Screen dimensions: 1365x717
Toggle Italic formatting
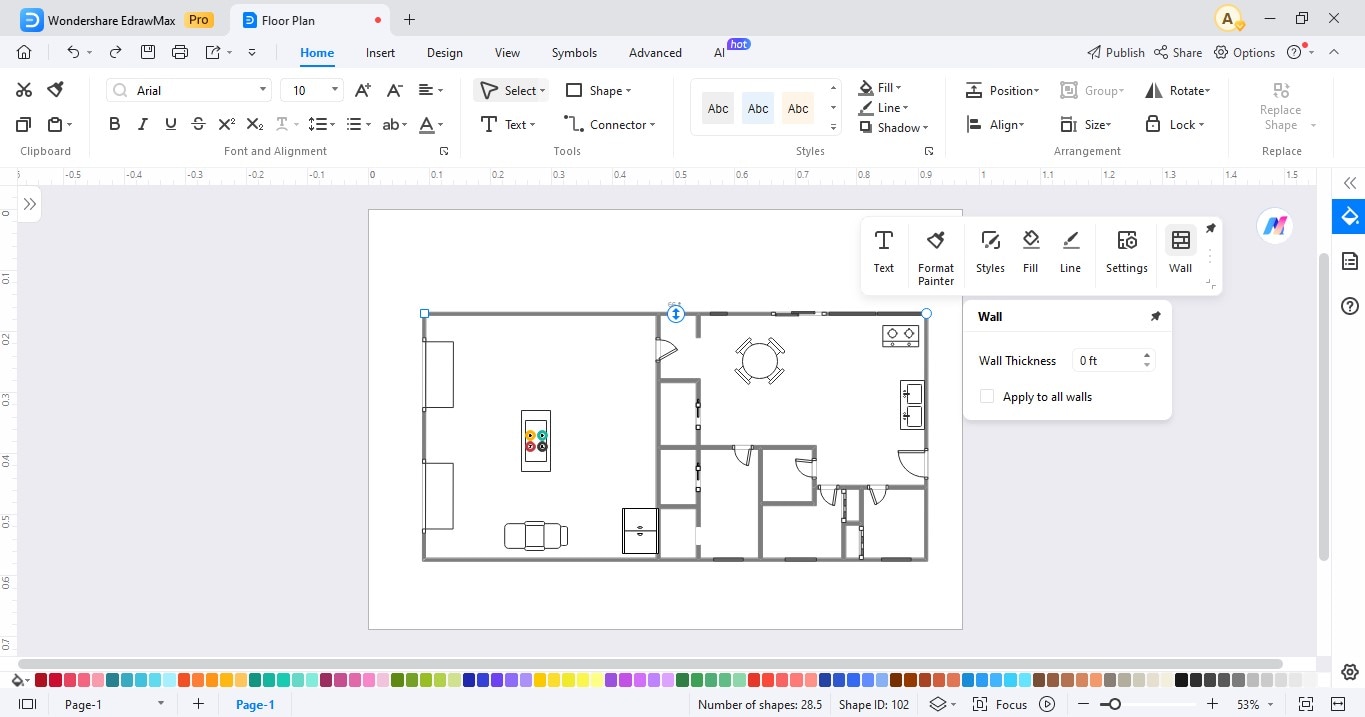pos(143,125)
